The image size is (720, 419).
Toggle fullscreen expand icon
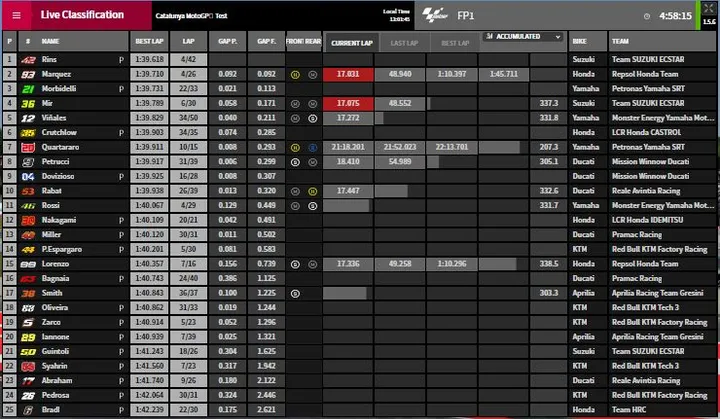[709, 8]
